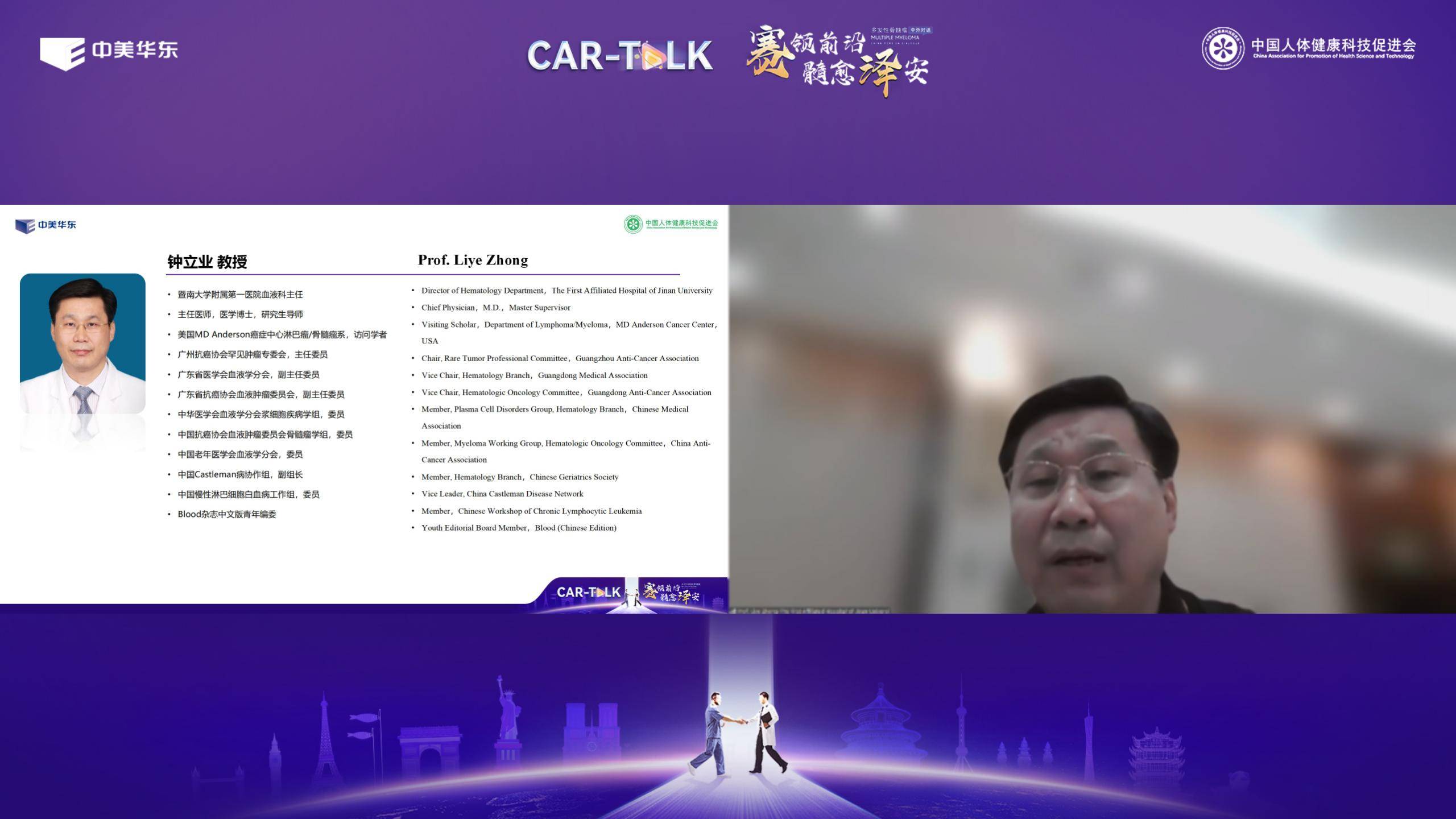Screen dimensions: 1456x819
Task: Click the Vice Leader China Castleman Disease Network entry
Action: 503,494
